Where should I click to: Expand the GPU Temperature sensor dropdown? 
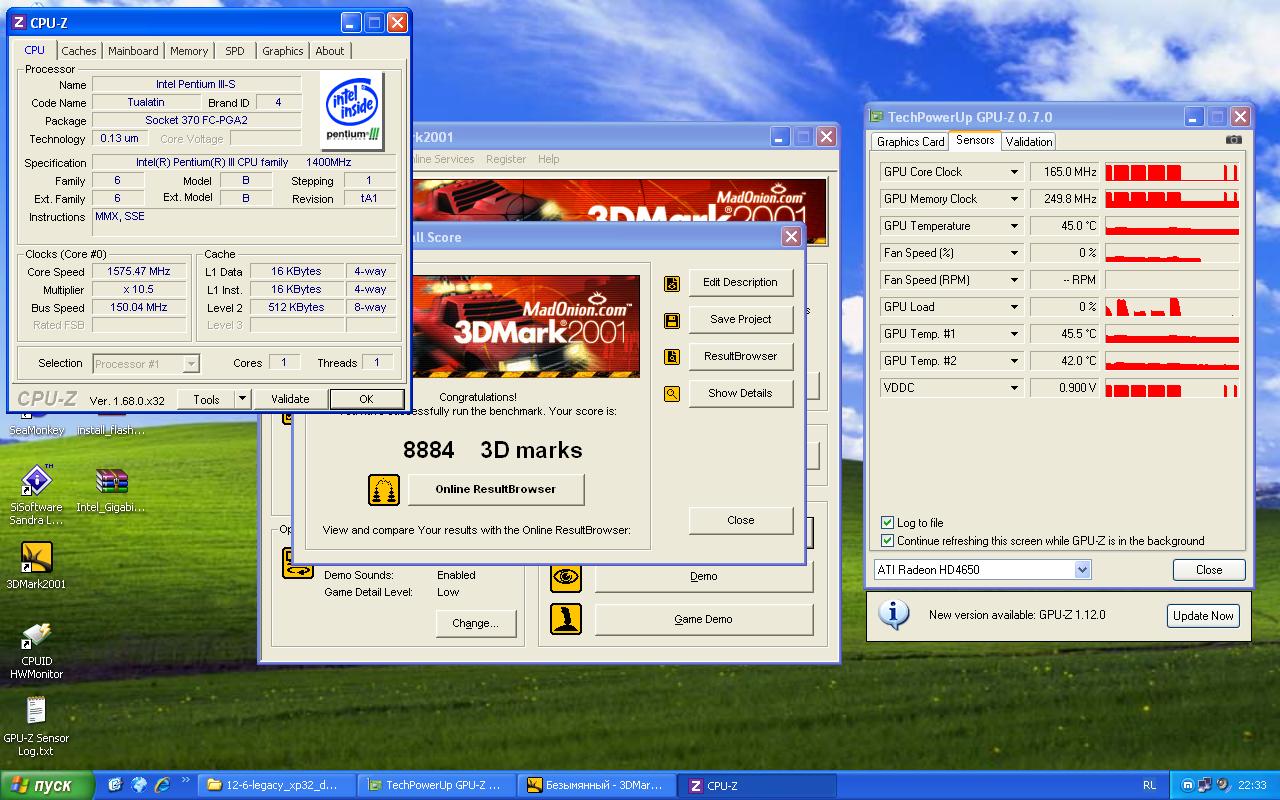pyautogui.click(x=1014, y=226)
